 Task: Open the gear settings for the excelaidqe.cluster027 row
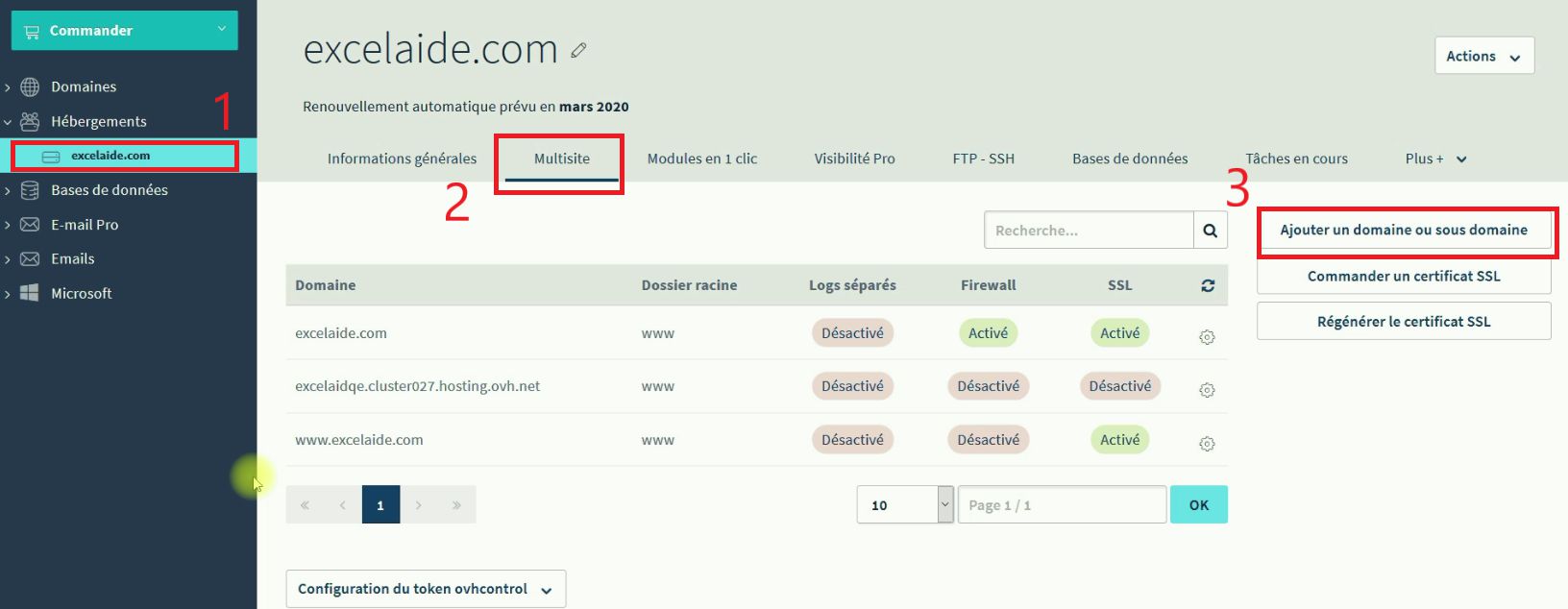(x=1208, y=390)
